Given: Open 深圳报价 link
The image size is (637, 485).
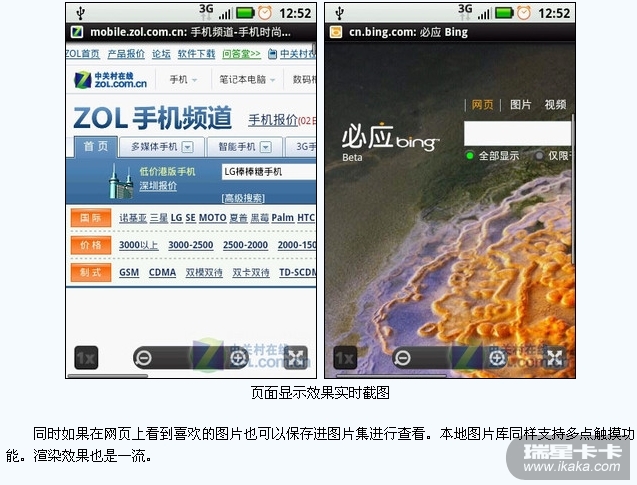Looking at the screenshot, I should pos(158,186).
